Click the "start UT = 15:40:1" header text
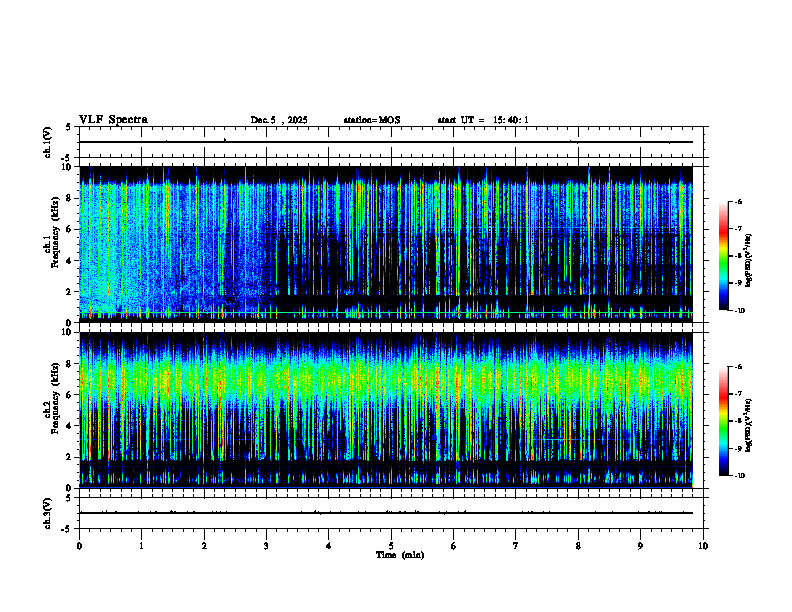Screen dimensions: 792x612 click(x=483, y=120)
